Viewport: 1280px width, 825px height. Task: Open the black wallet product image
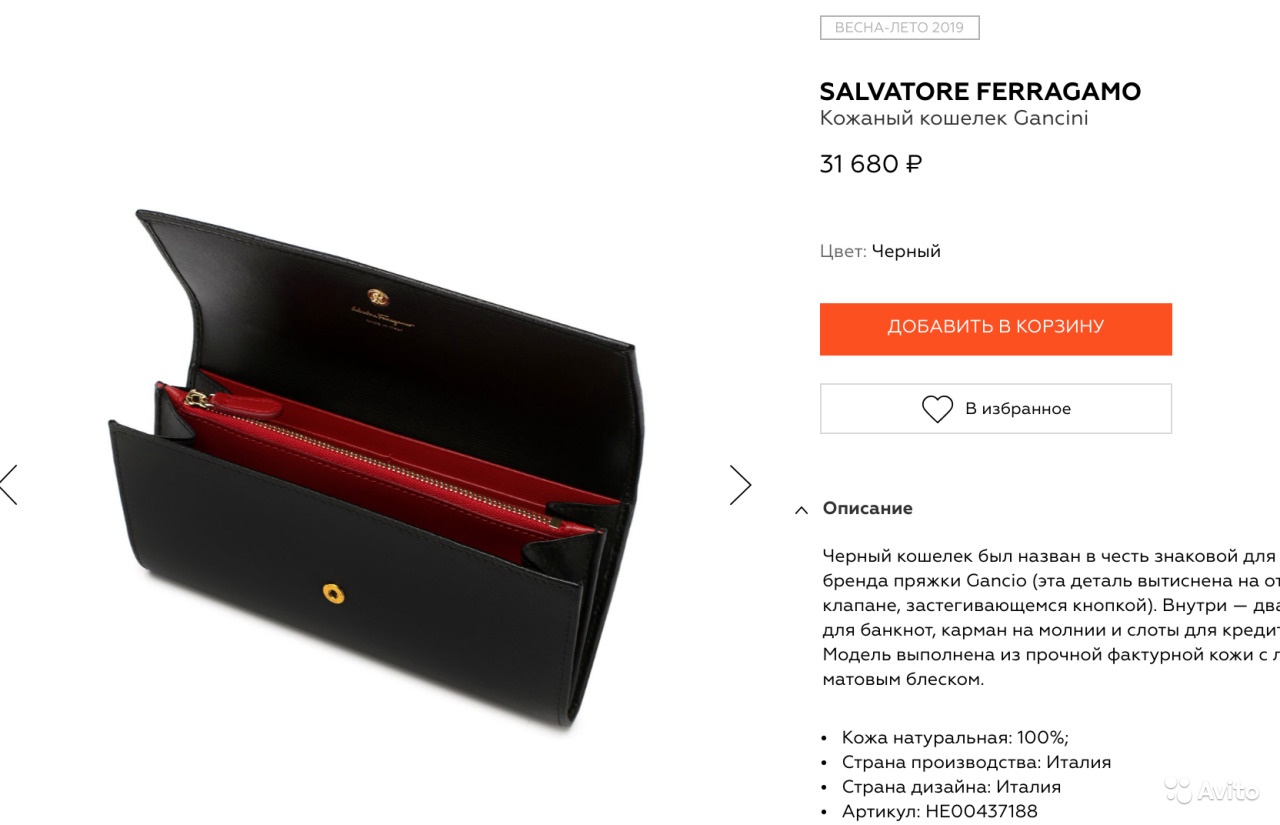coord(372,467)
